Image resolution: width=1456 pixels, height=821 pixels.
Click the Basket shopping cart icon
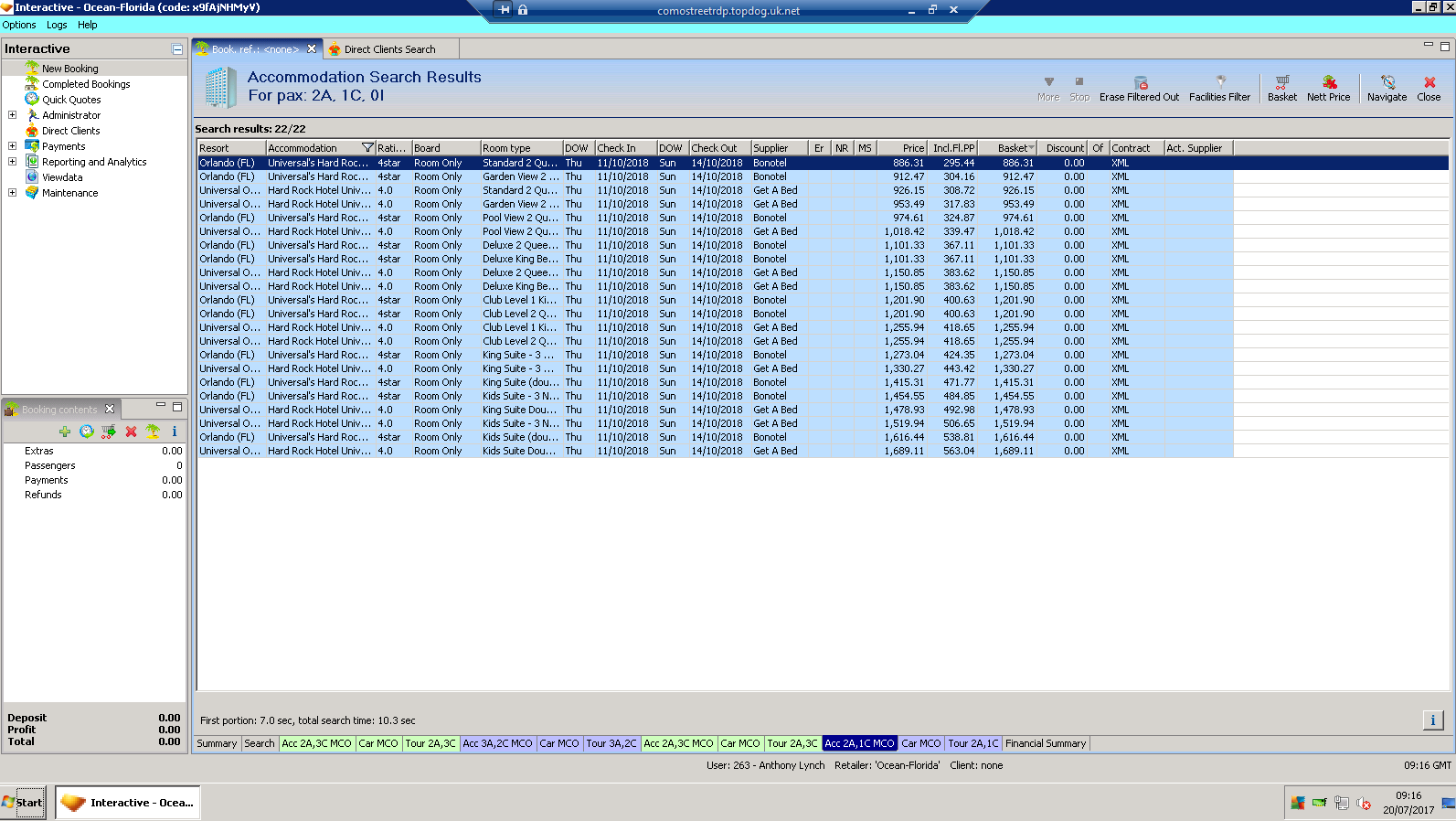[x=1281, y=83]
